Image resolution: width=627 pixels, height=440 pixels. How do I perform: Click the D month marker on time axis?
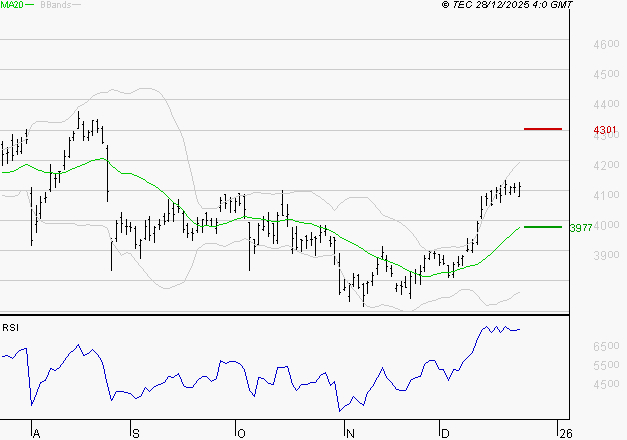445,434
